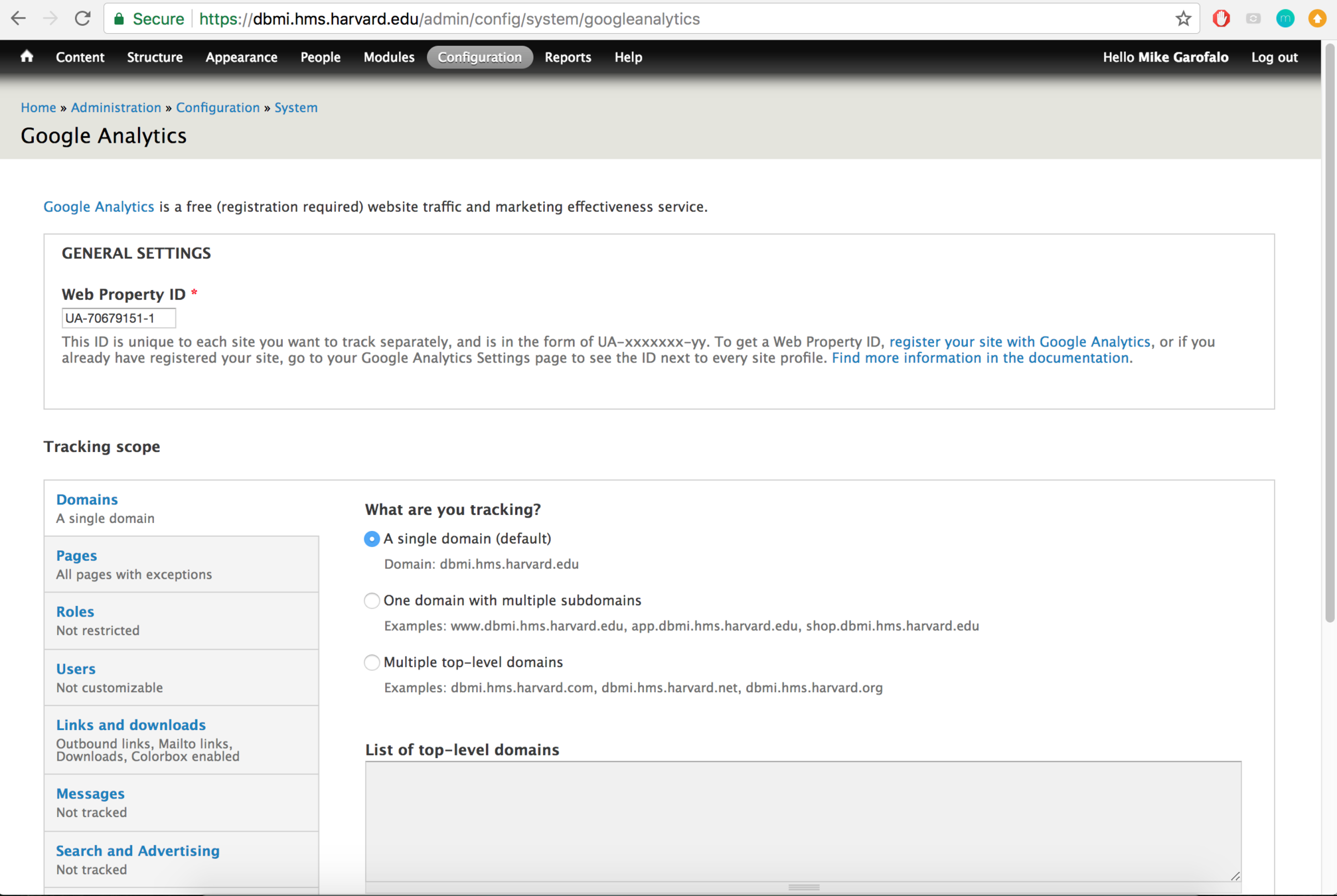
Task: Open the Reports admin menu
Action: 568,57
